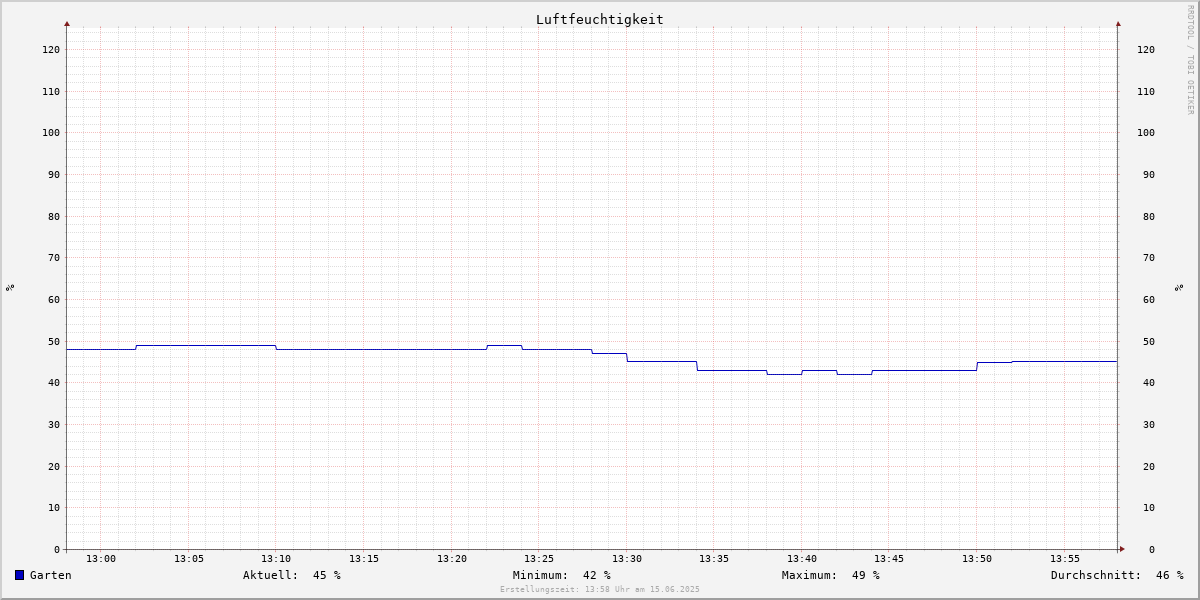
Task: Click the left axis 0 label
Action: pos(57,549)
